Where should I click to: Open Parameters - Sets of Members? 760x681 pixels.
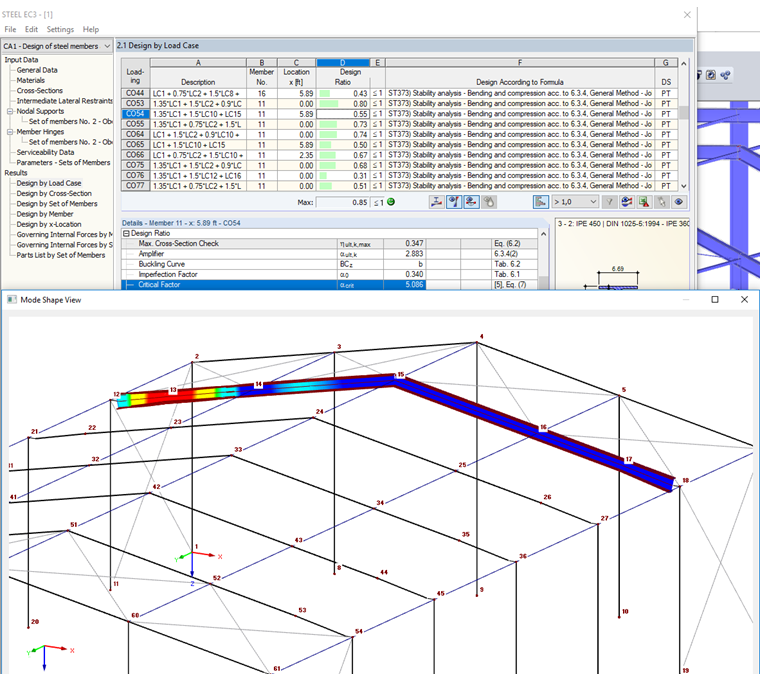[63, 162]
